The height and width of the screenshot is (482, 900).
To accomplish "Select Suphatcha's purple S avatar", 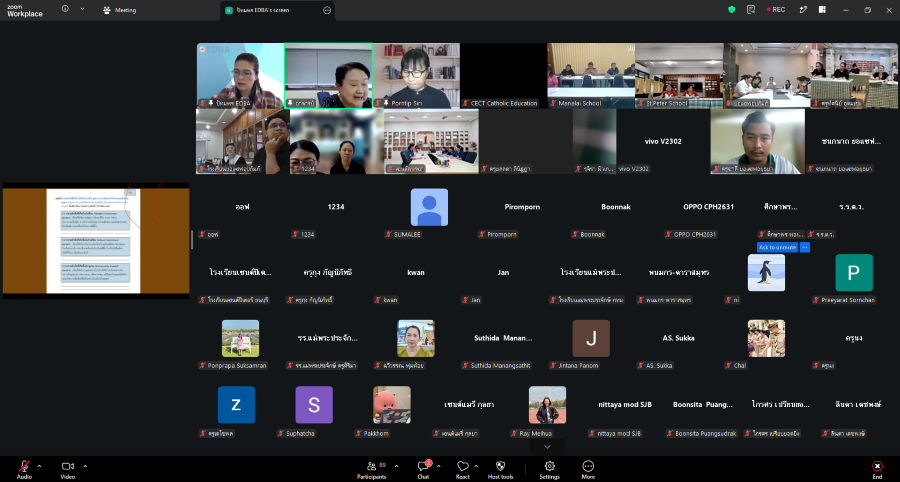I will [x=314, y=405].
